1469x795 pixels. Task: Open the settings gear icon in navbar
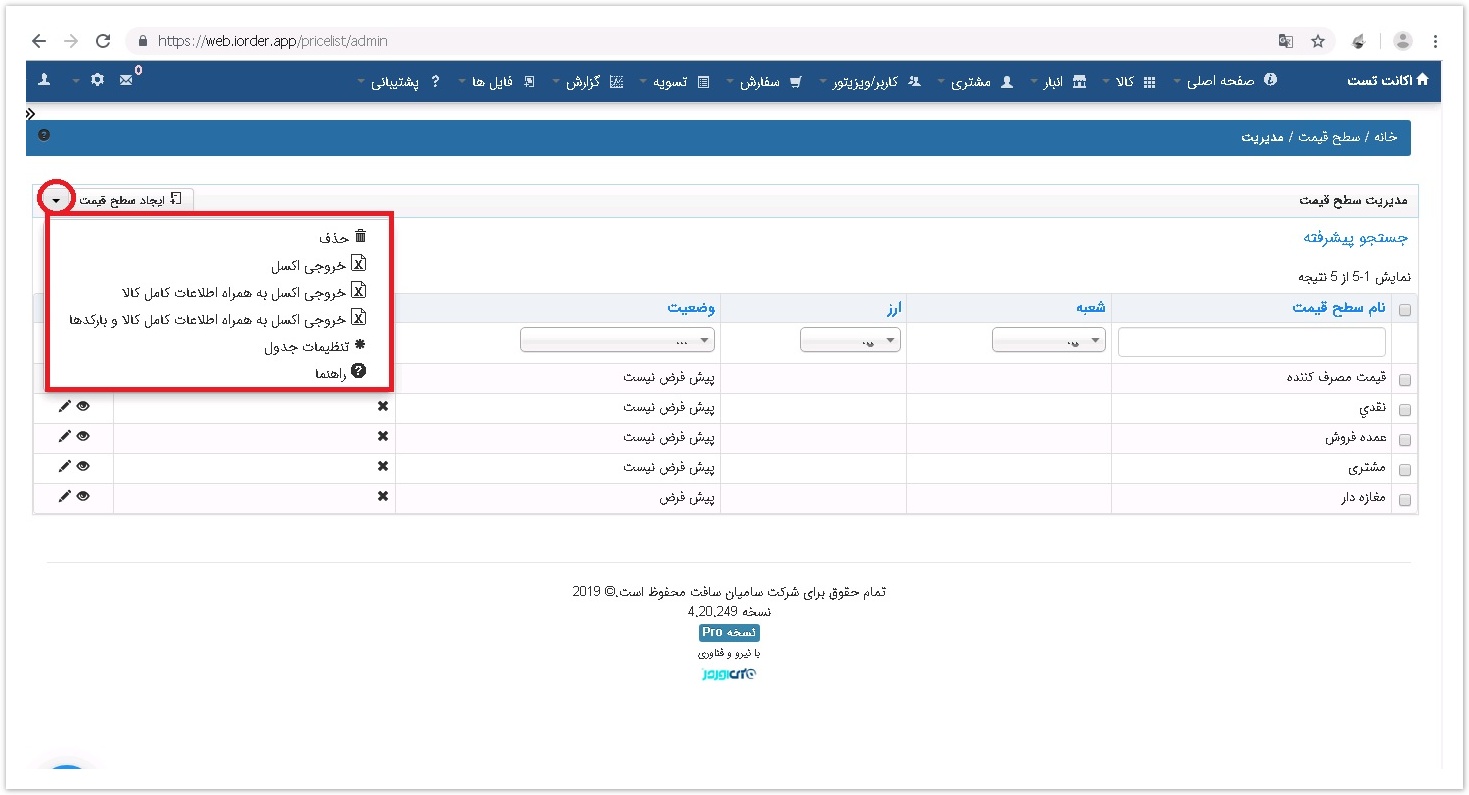[x=97, y=80]
